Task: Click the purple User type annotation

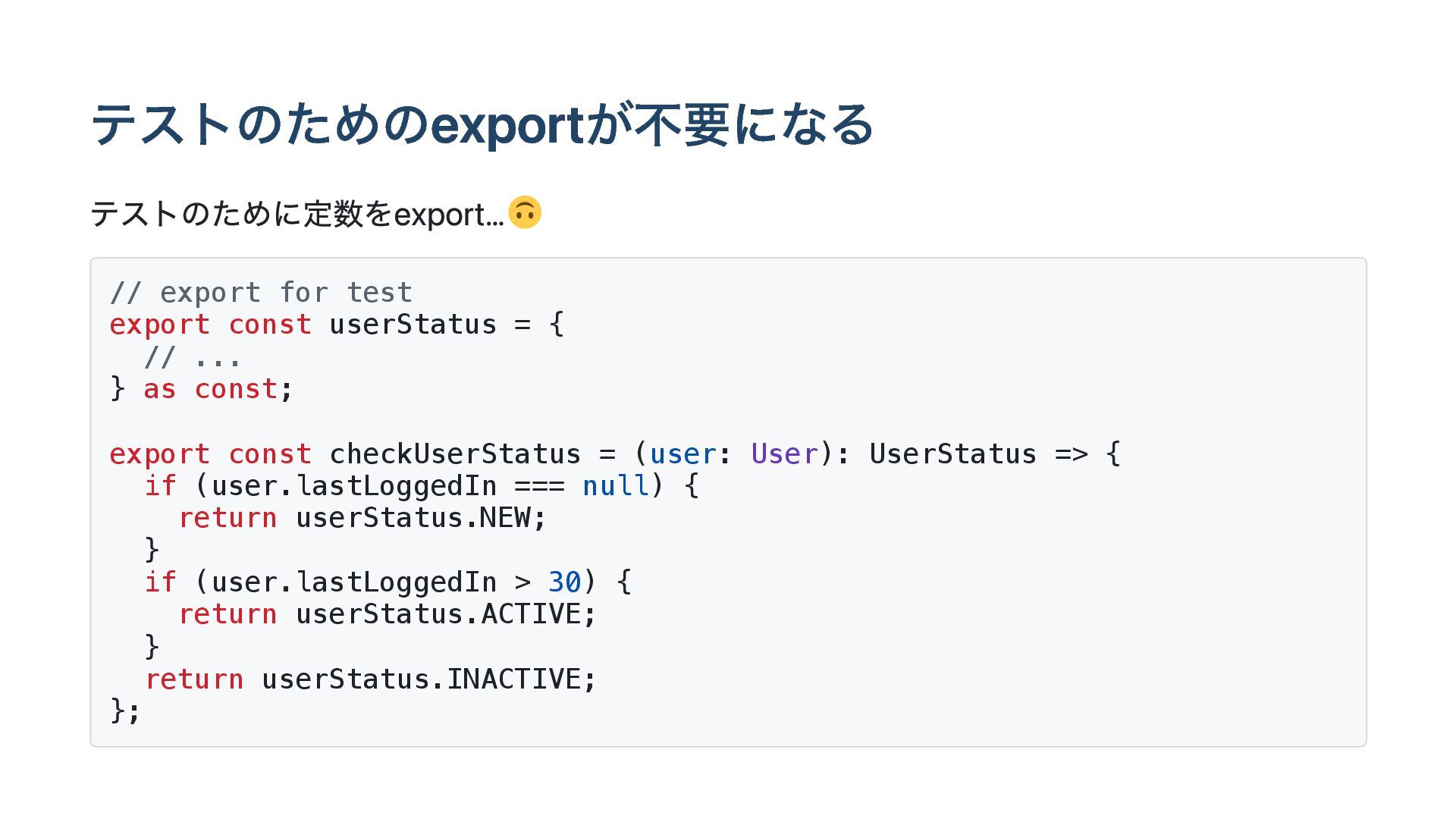Action: click(x=784, y=453)
